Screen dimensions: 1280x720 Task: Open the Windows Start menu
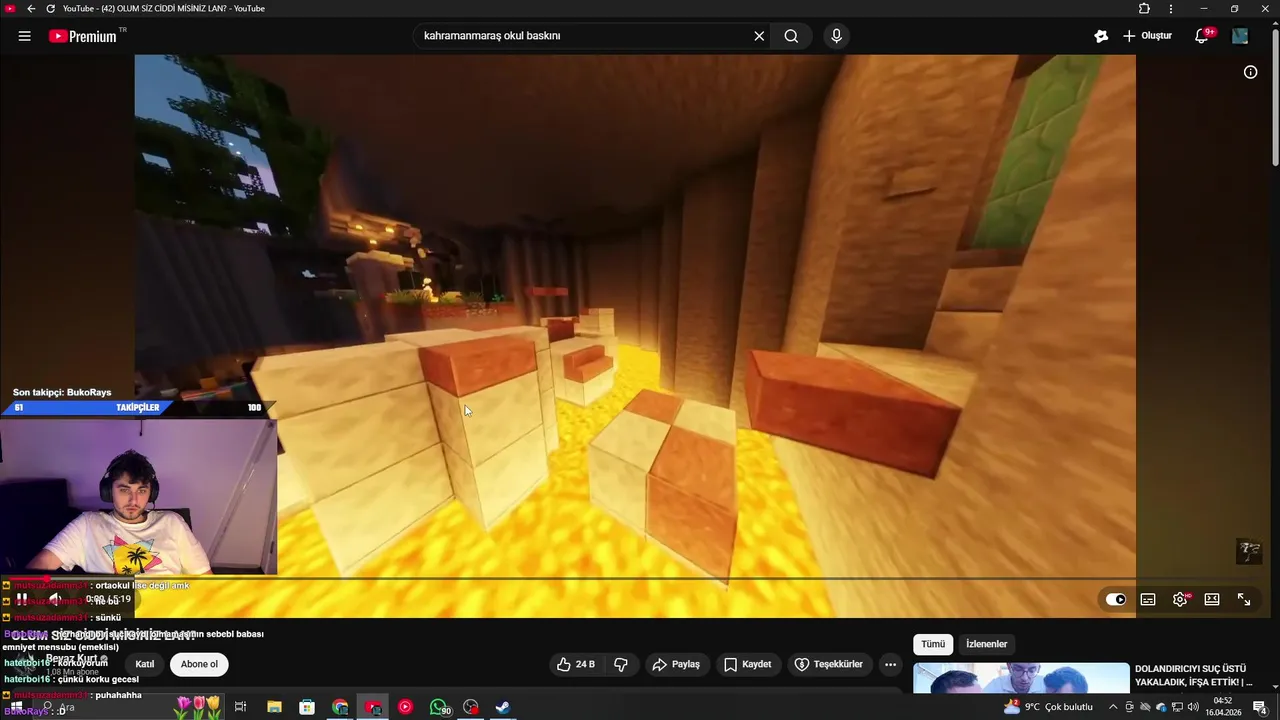click(16, 707)
